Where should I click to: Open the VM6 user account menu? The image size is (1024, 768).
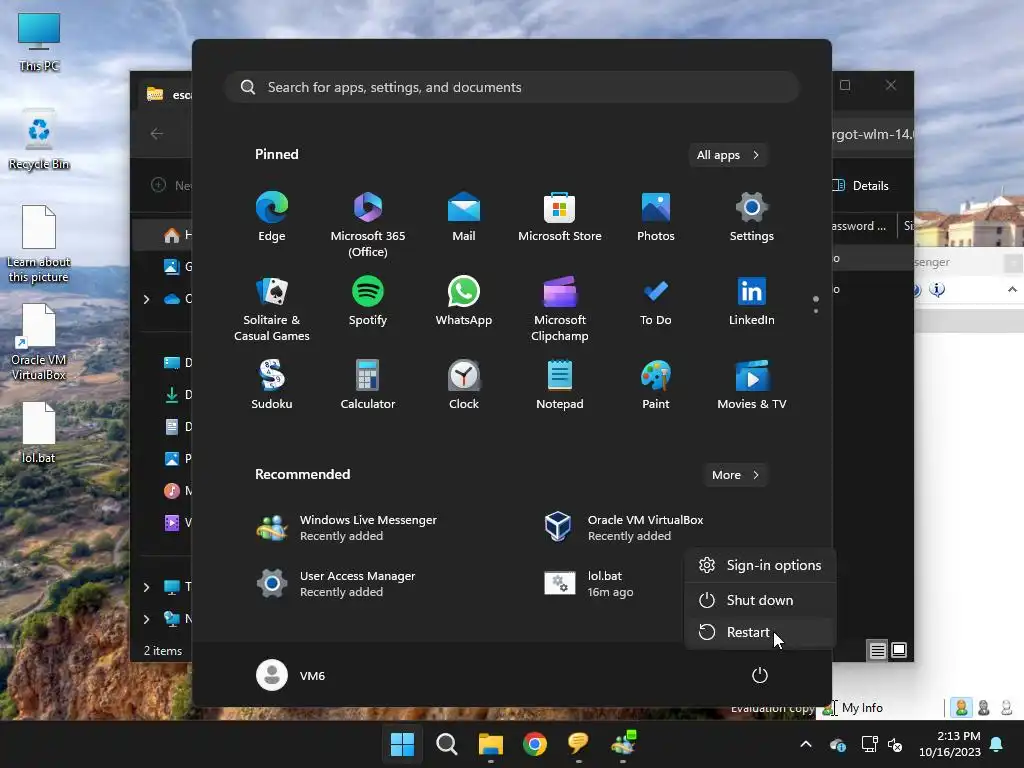pyautogui.click(x=291, y=675)
